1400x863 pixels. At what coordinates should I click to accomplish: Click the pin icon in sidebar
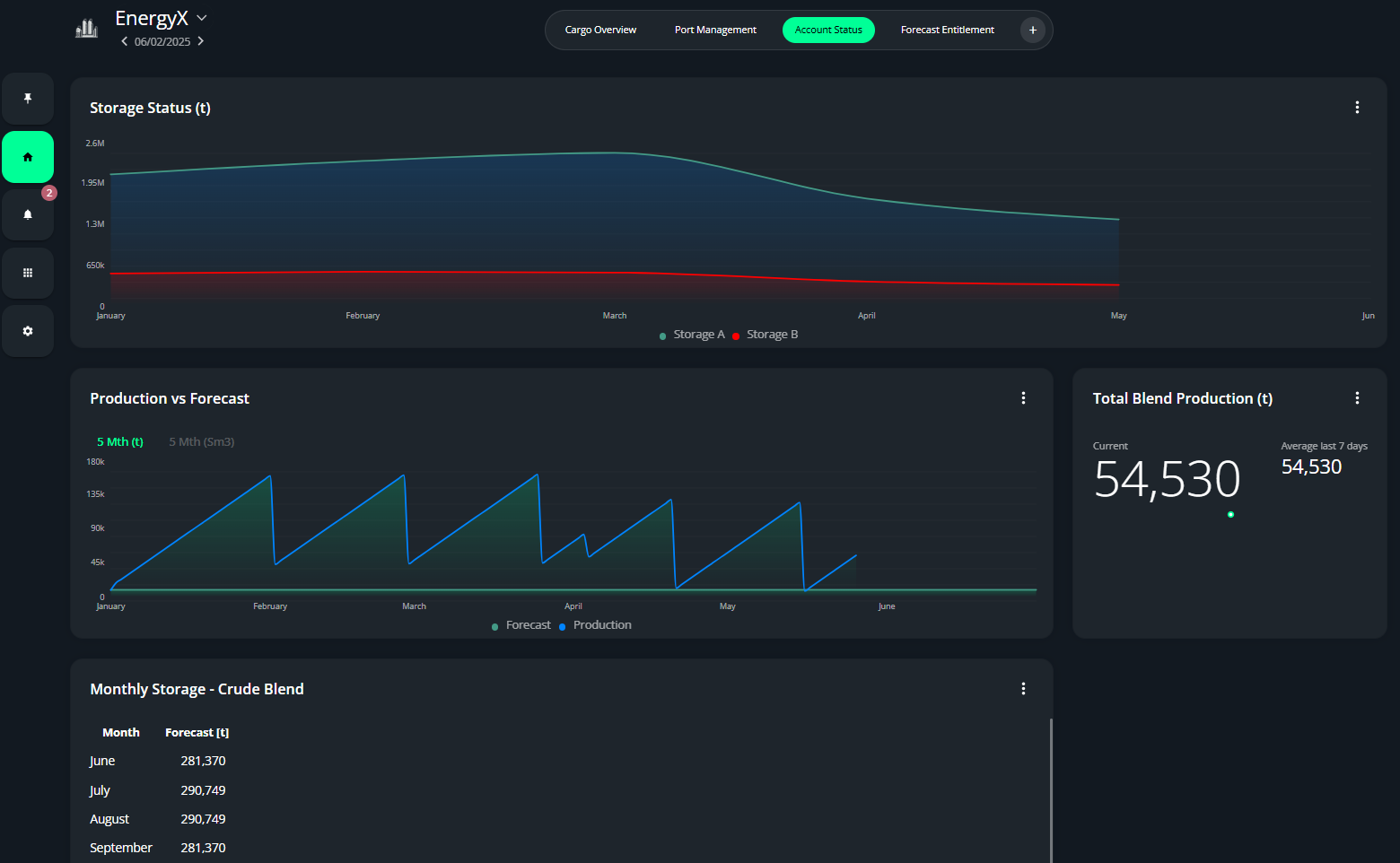(x=28, y=99)
